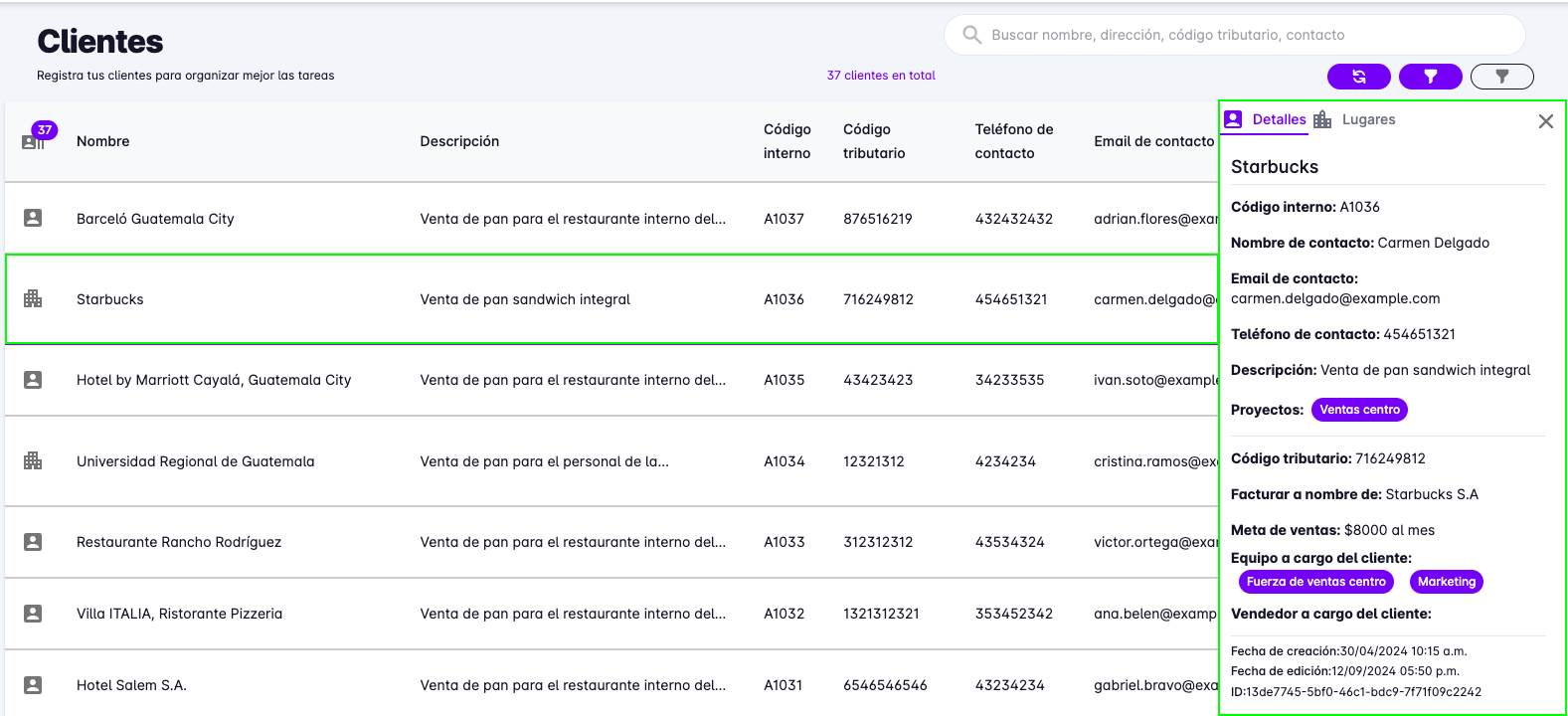Click the building icon beside Universidad Regional
Screen dimensions: 1568x716
tap(33, 460)
